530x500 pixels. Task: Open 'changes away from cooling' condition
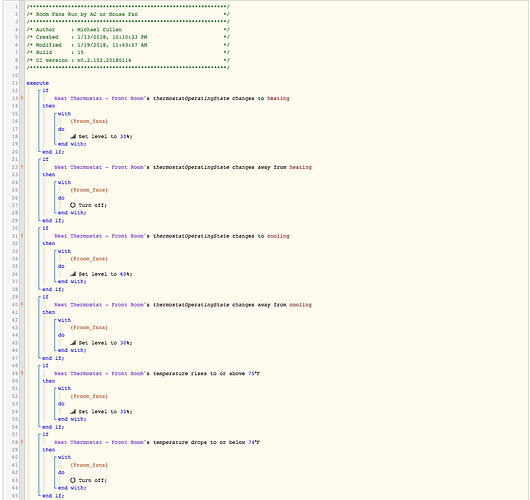tap(183, 305)
